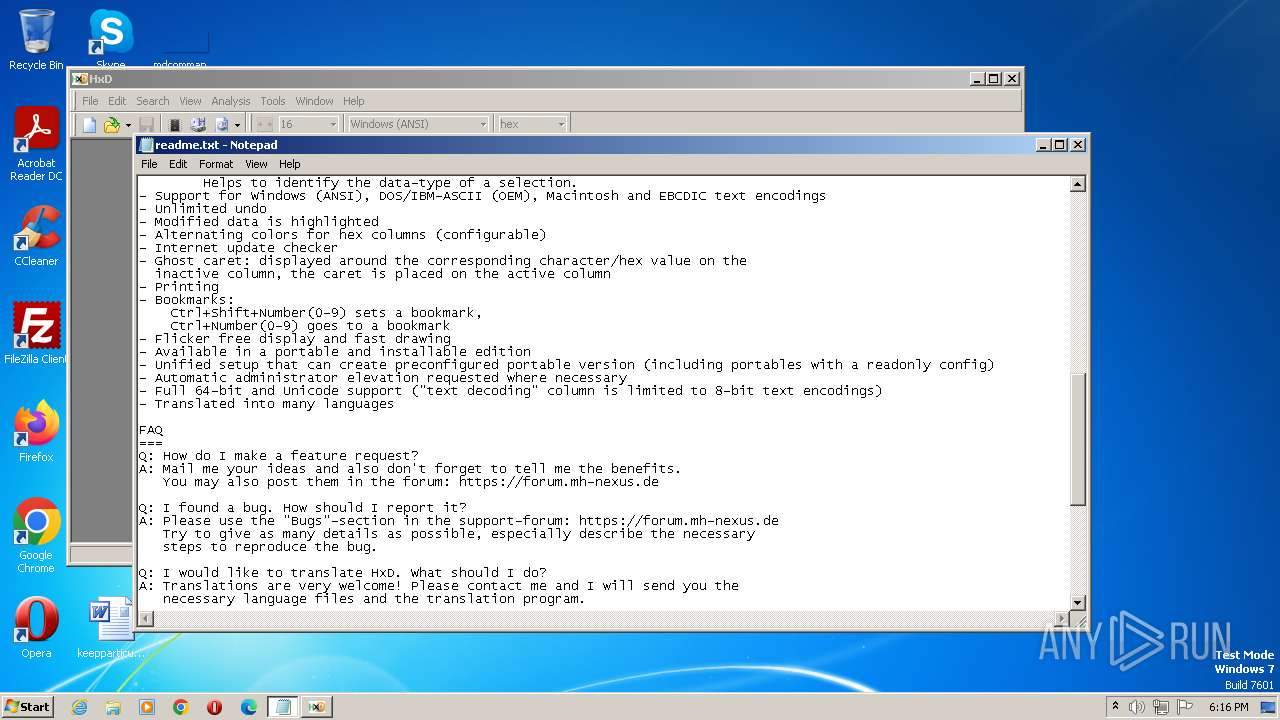
Task: Click the Save disk icon in HxD toolbar
Action: 146,124
